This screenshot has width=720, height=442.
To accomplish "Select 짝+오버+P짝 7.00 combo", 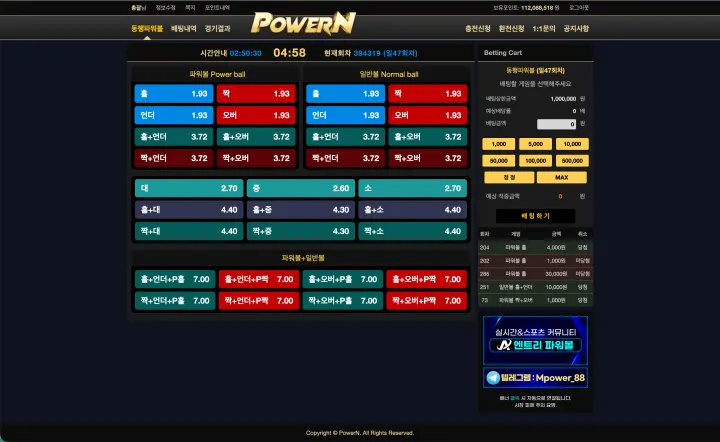I will click(427, 301).
